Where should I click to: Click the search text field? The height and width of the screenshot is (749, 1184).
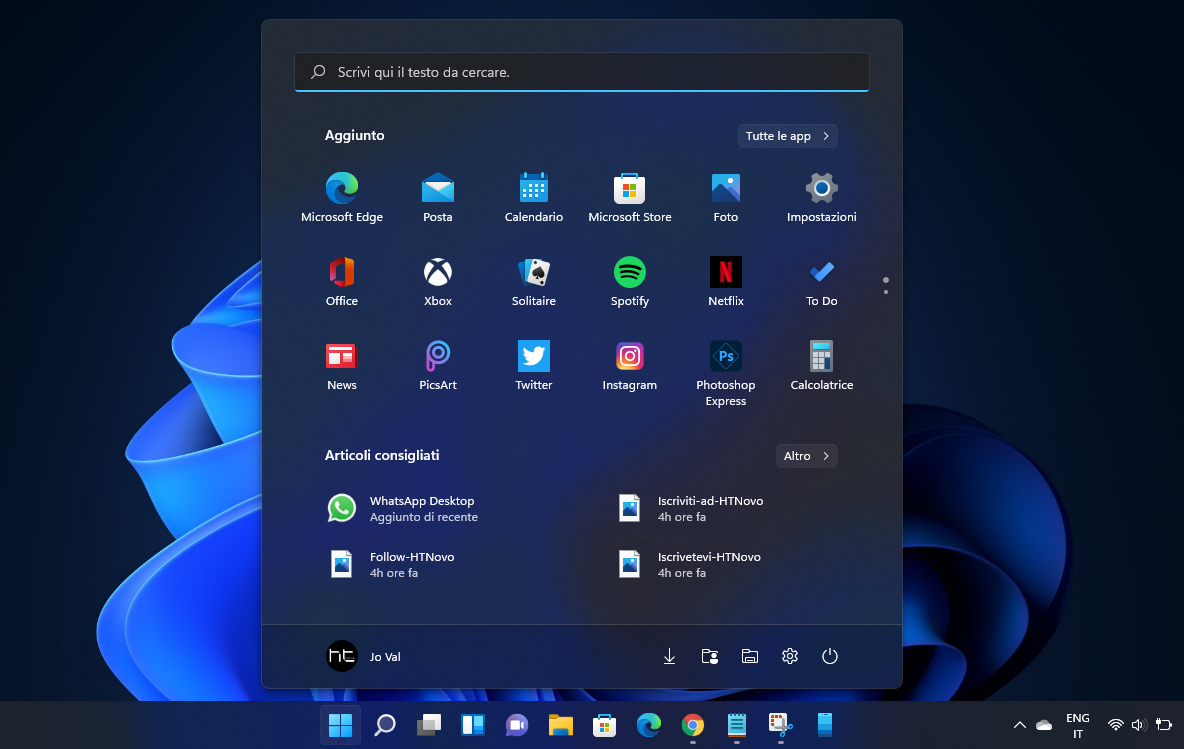pyautogui.click(x=581, y=72)
